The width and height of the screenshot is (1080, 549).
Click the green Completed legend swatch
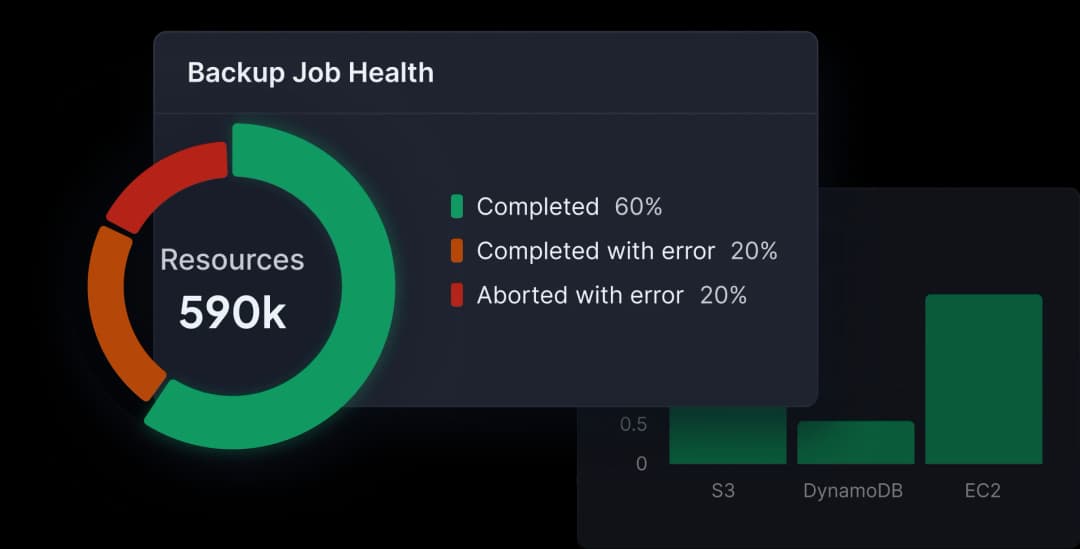click(x=457, y=207)
